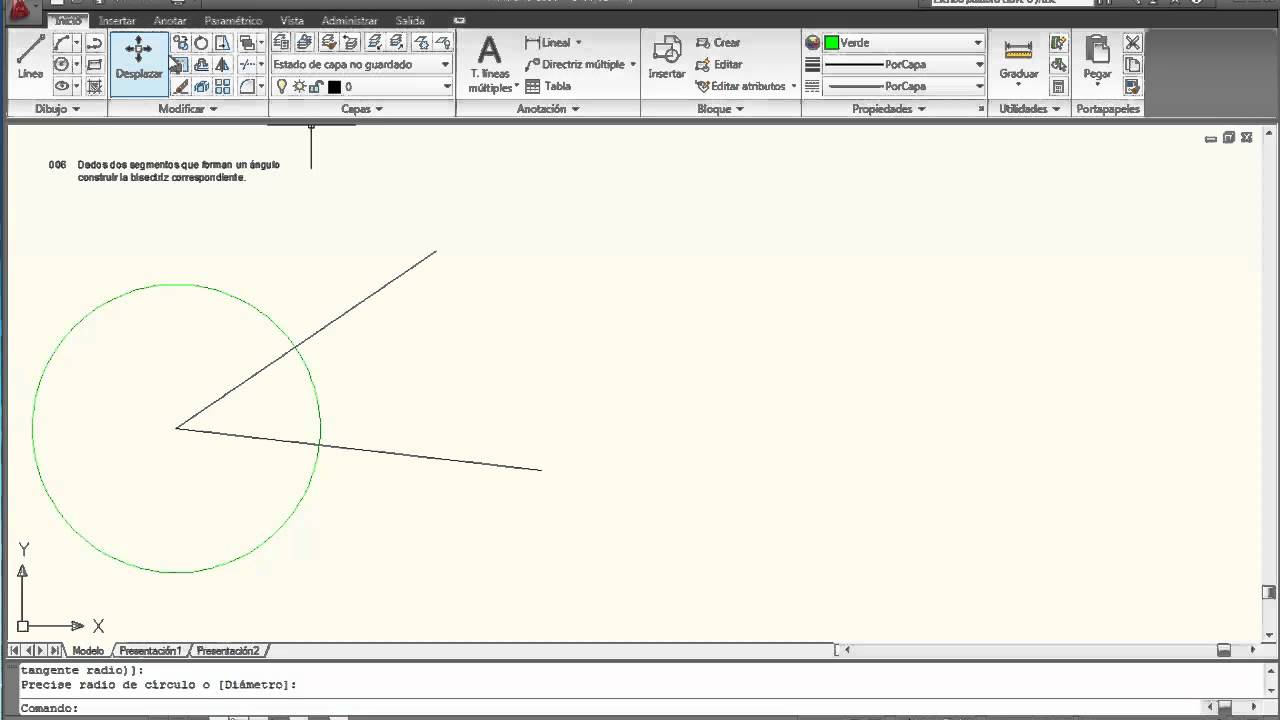Screen dimensions: 1280x720
Task: Click the black layer color swatch
Action: coord(334,87)
